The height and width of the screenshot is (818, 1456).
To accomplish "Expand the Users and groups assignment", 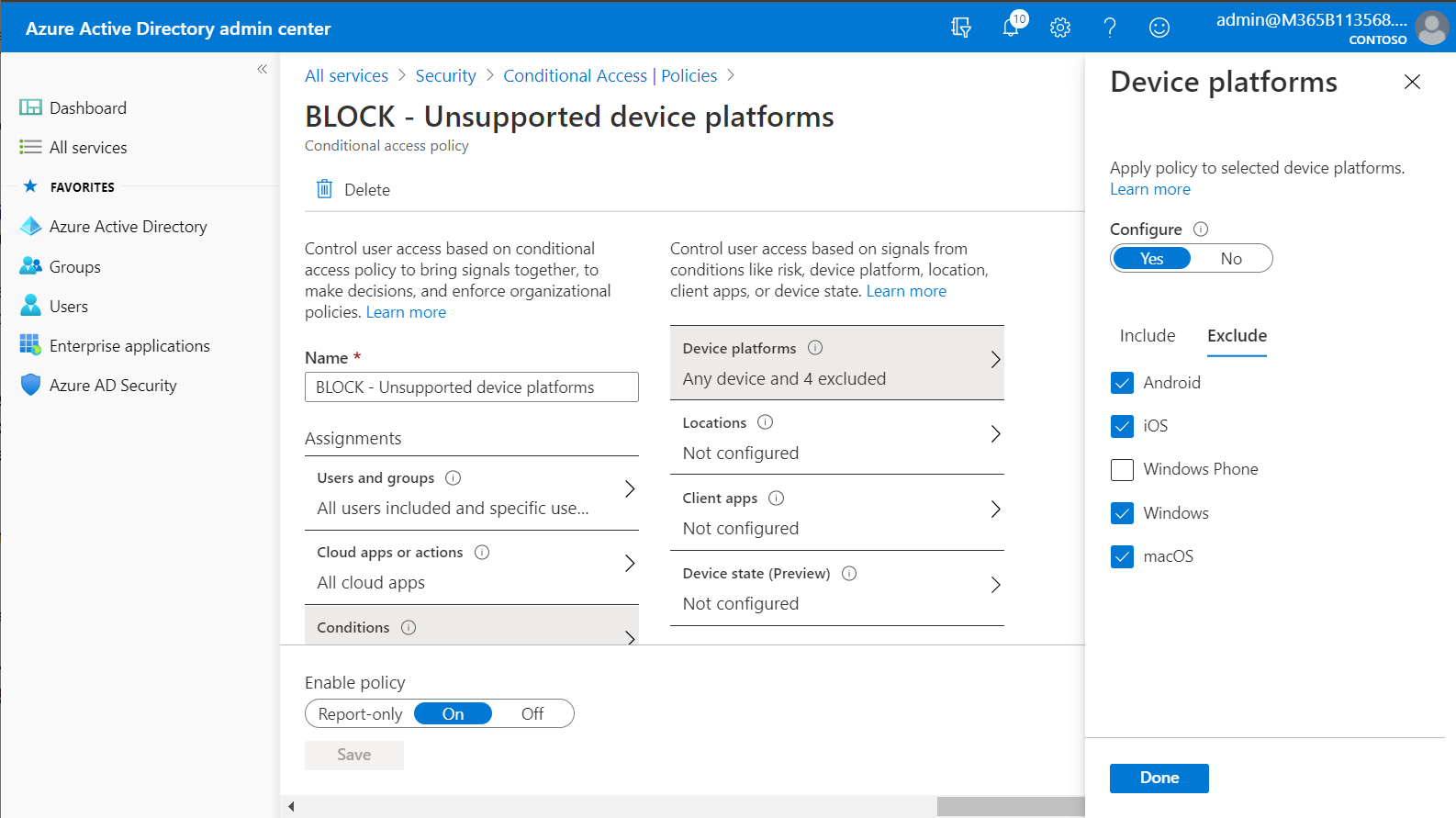I will click(472, 492).
